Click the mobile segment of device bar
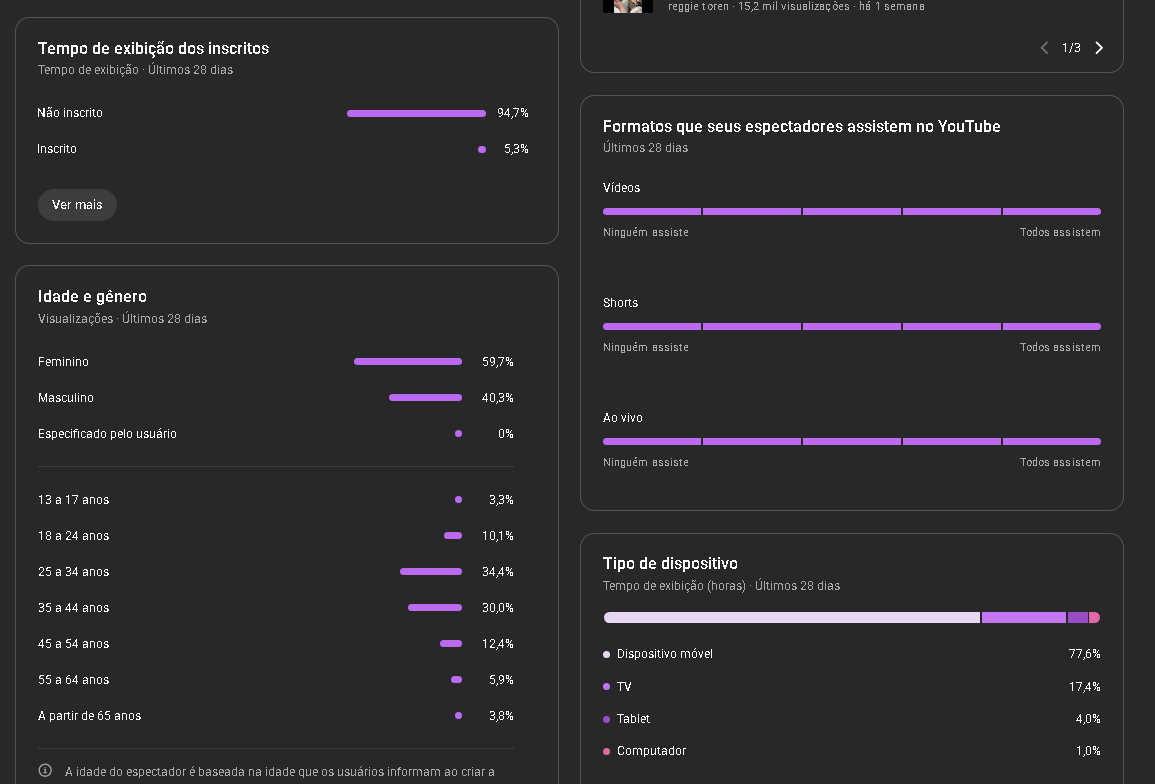Image resolution: width=1155 pixels, height=784 pixels. (791, 618)
